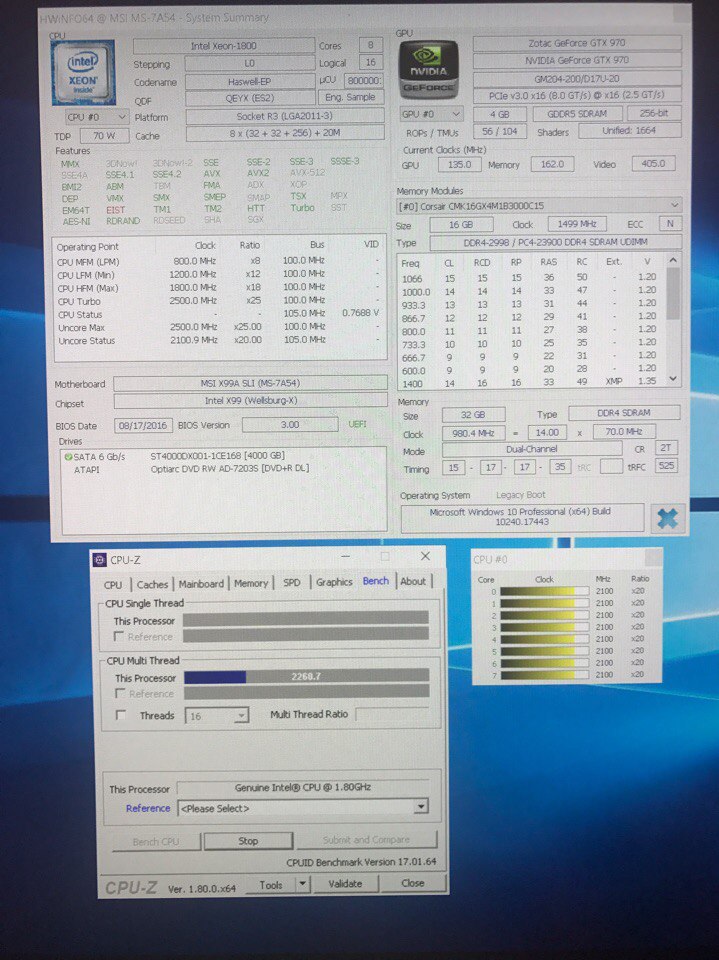Click the MSI X99A SLI motherboard field
The image size is (719, 960).
pyautogui.click(x=250, y=383)
